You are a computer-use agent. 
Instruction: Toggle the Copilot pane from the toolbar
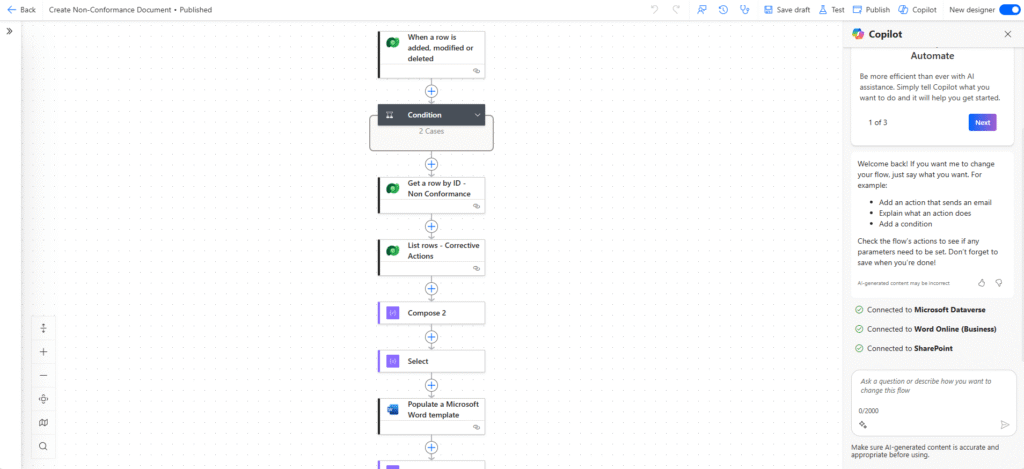[917, 9]
